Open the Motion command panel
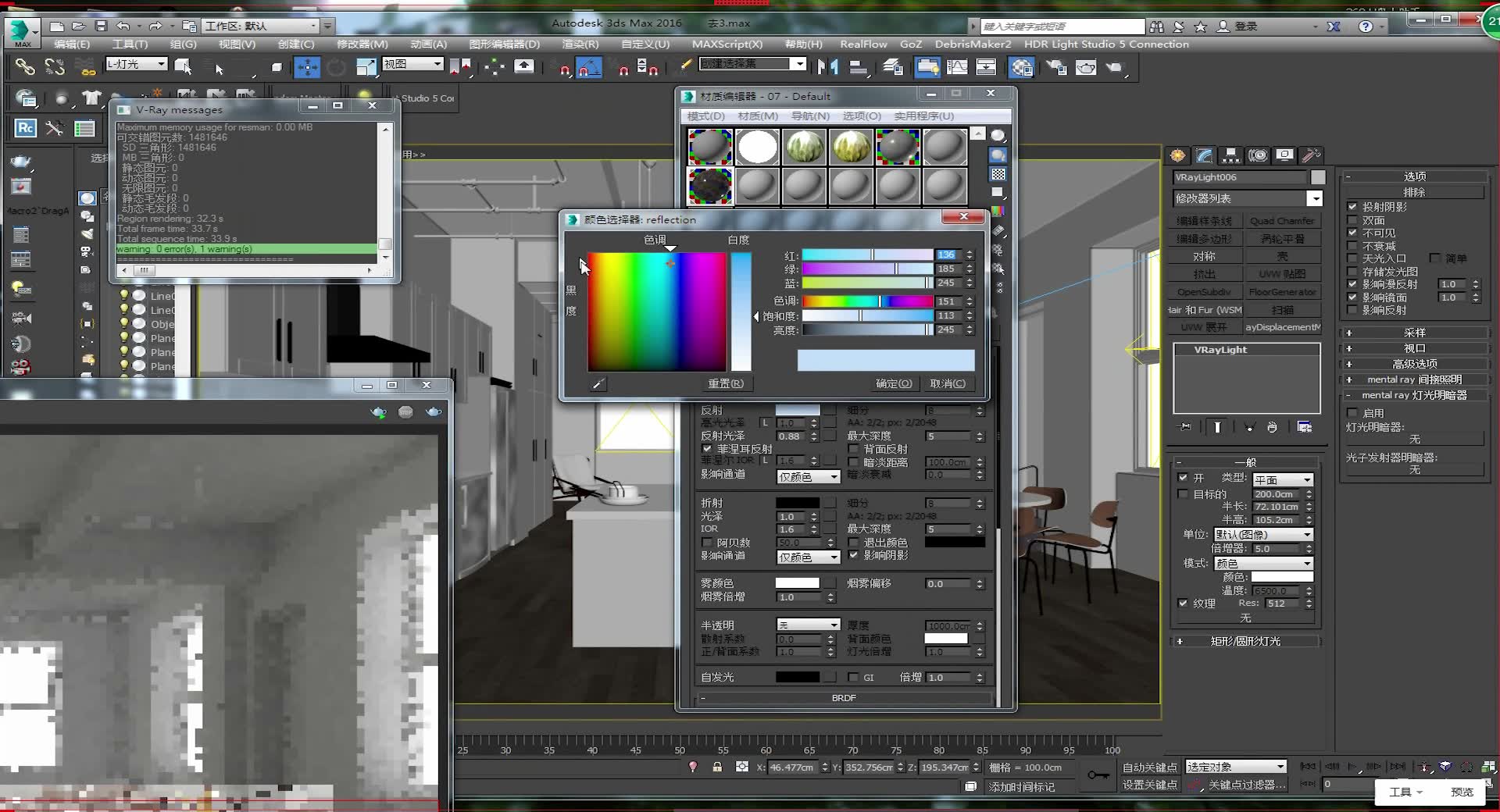The height and width of the screenshot is (812, 1500). tap(1258, 155)
